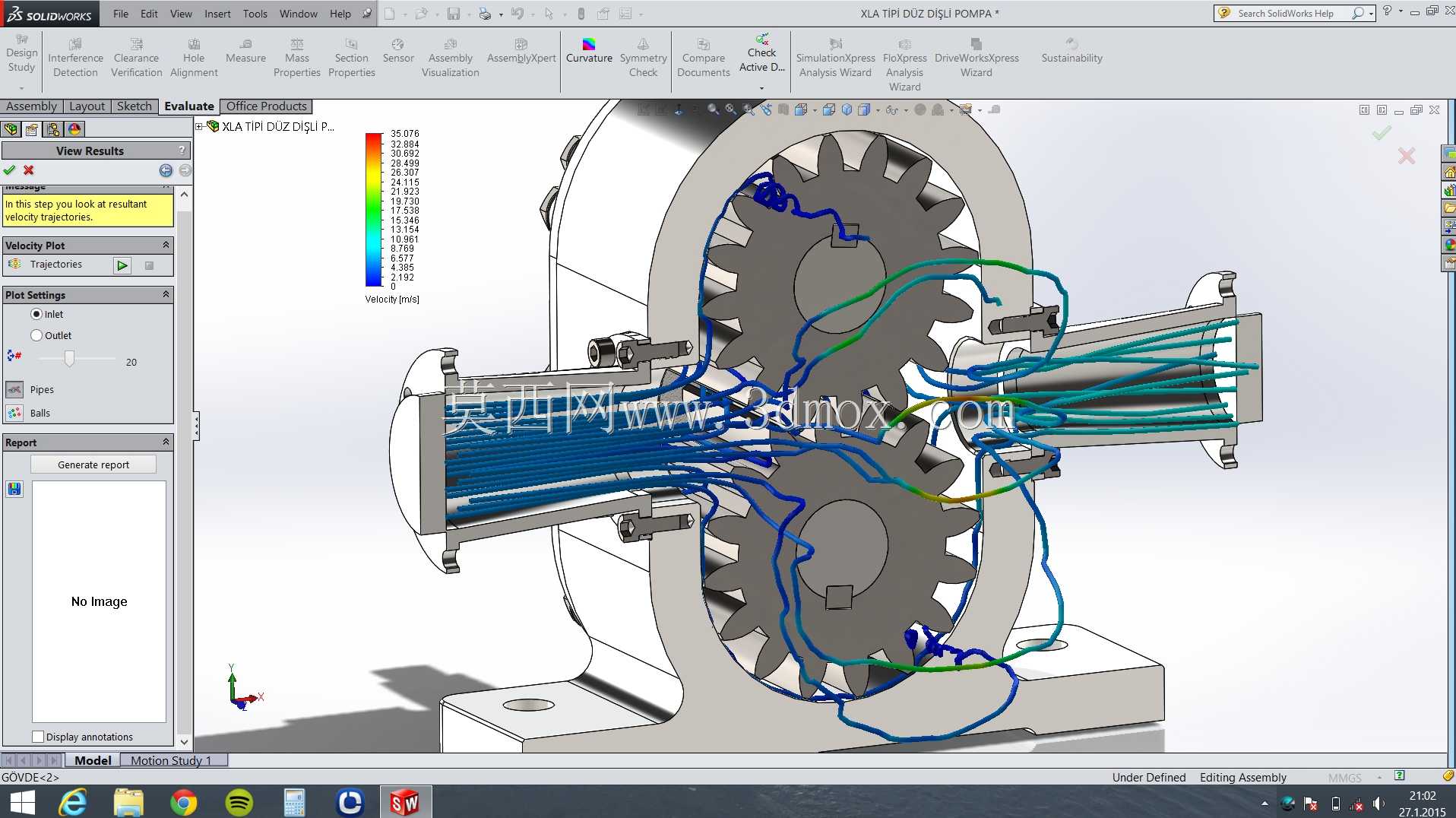Run Check Active Document
Viewport: 1456px width, 818px height.
coord(761,52)
